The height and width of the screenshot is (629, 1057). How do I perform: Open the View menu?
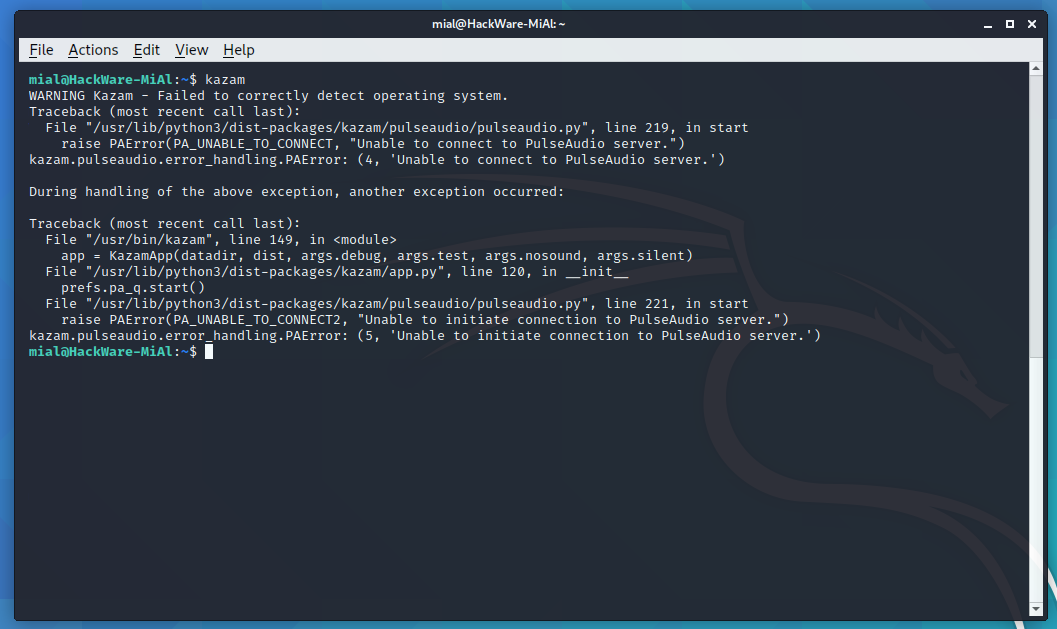(191, 50)
